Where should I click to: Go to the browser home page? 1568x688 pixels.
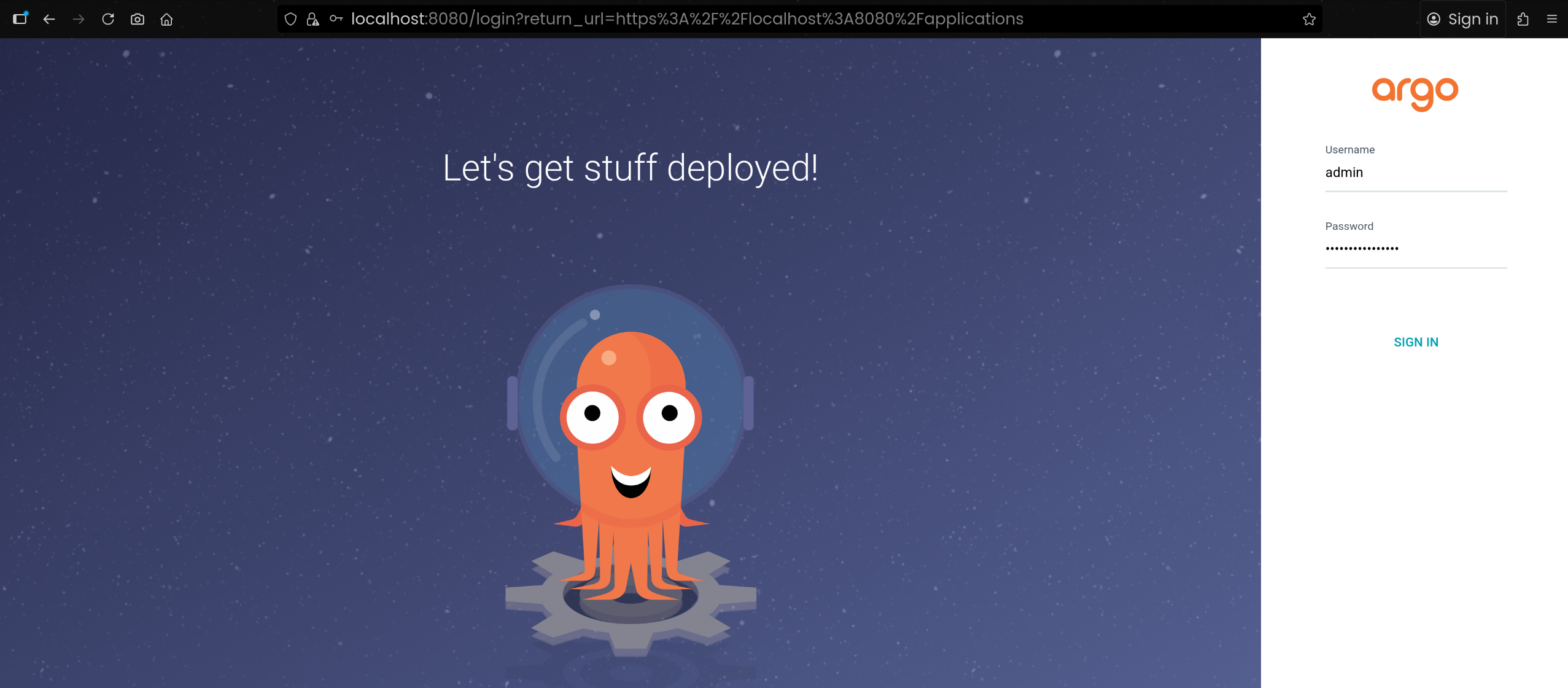(166, 19)
